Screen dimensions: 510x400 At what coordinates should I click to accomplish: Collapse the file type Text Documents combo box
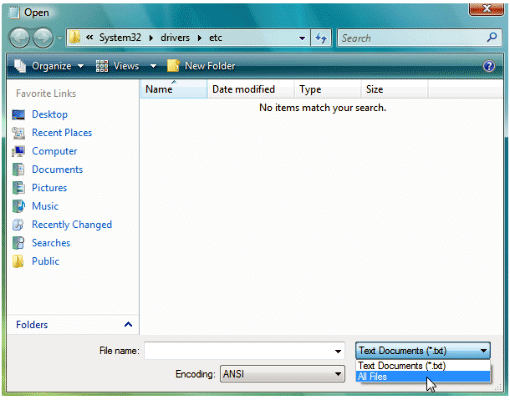coord(423,351)
